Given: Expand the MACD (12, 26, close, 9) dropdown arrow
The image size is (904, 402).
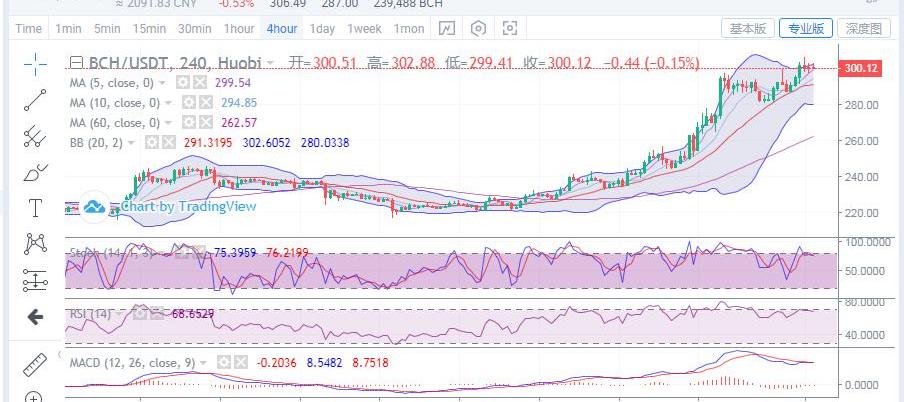Looking at the screenshot, I should pos(204,362).
